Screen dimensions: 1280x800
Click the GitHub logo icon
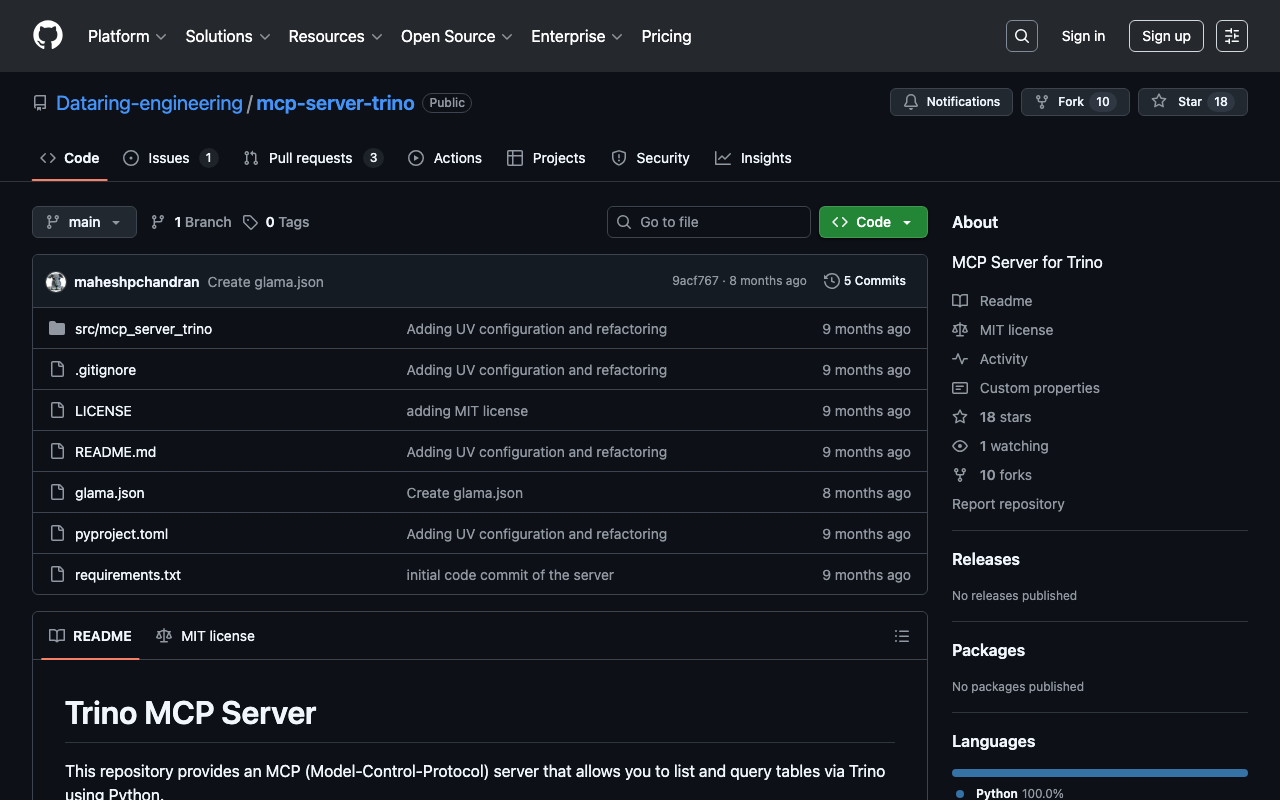(48, 36)
